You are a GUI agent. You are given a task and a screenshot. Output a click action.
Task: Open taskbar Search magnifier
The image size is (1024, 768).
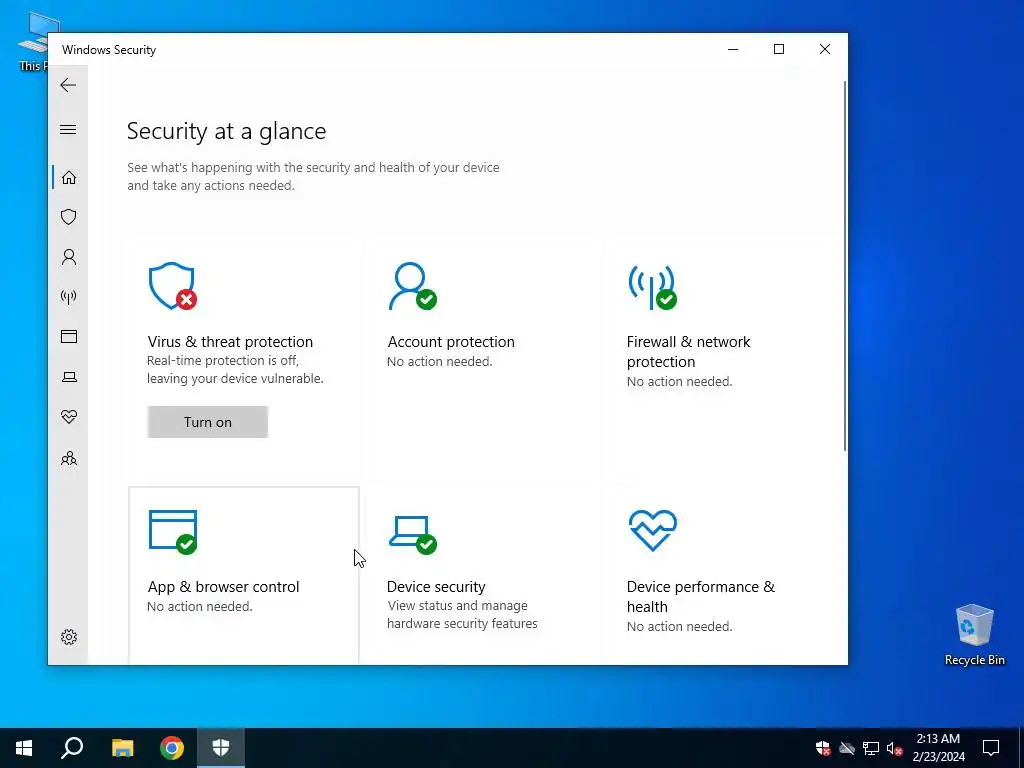72,748
